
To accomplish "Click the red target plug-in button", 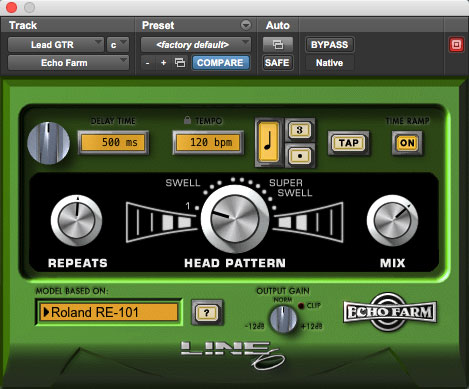I will 456,45.
